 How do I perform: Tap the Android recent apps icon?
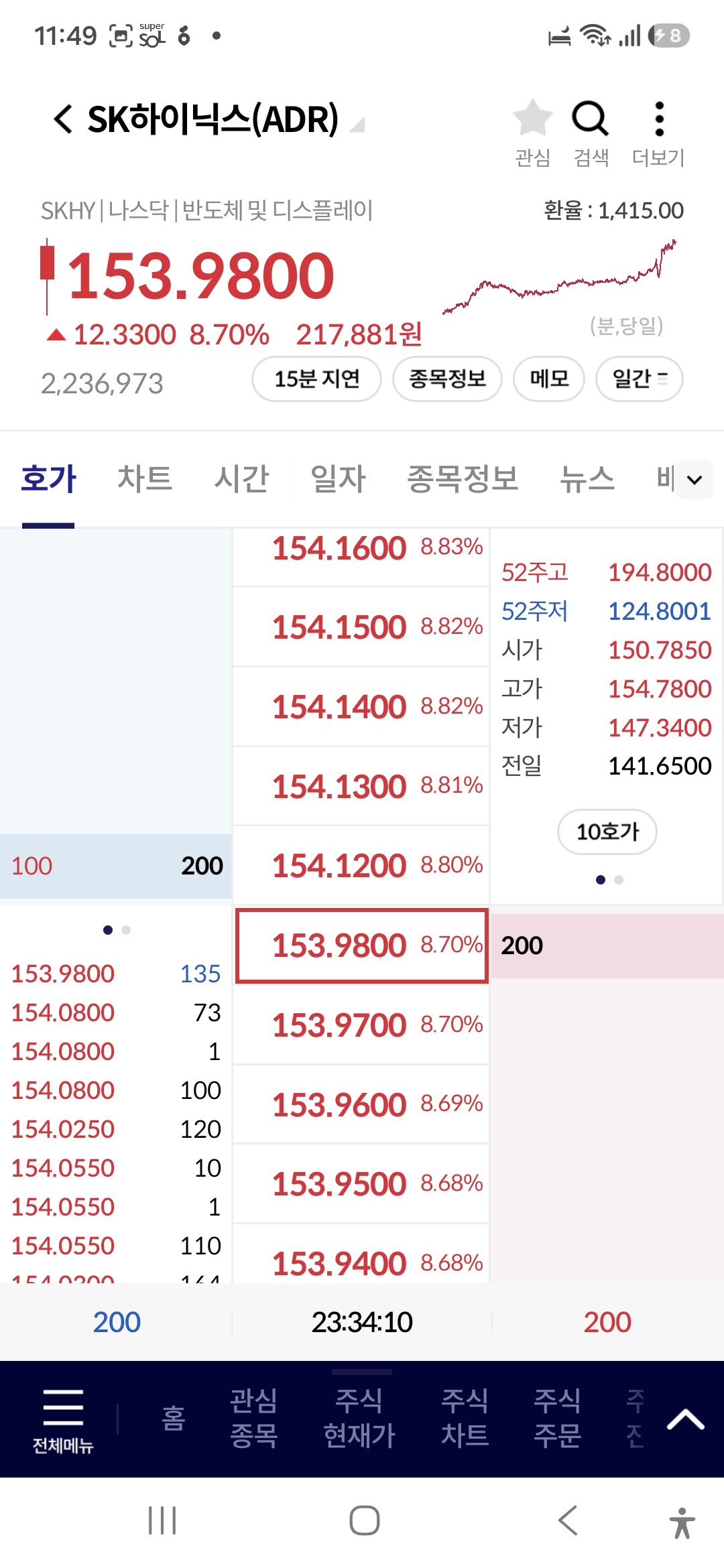coord(162,1520)
